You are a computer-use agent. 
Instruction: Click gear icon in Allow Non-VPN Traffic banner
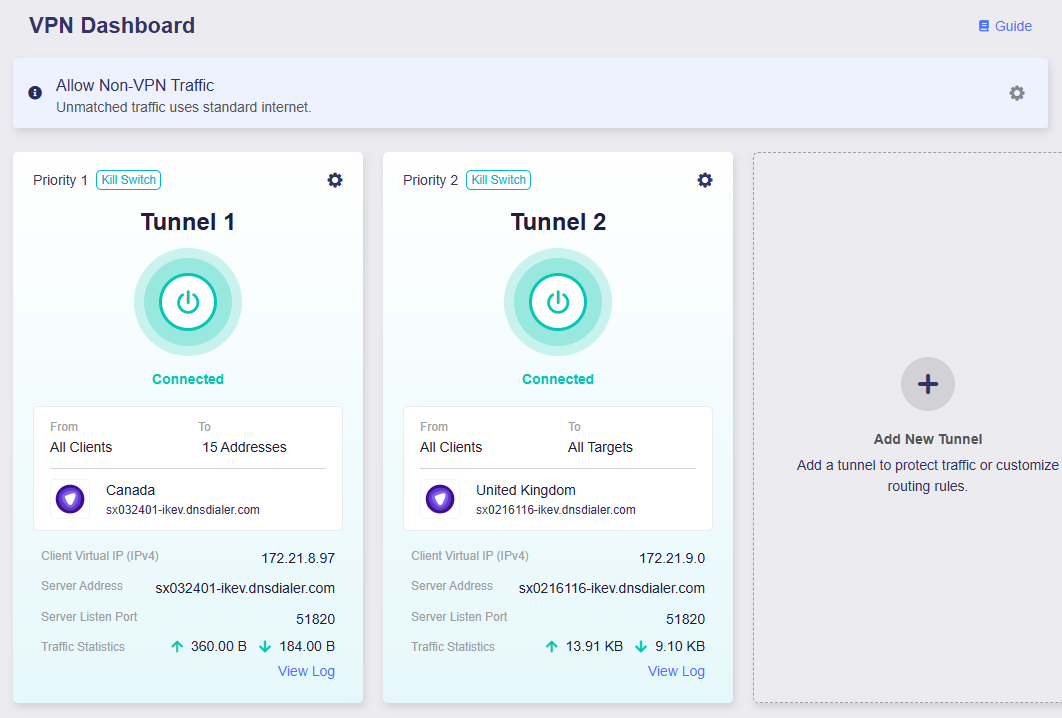[x=1017, y=93]
